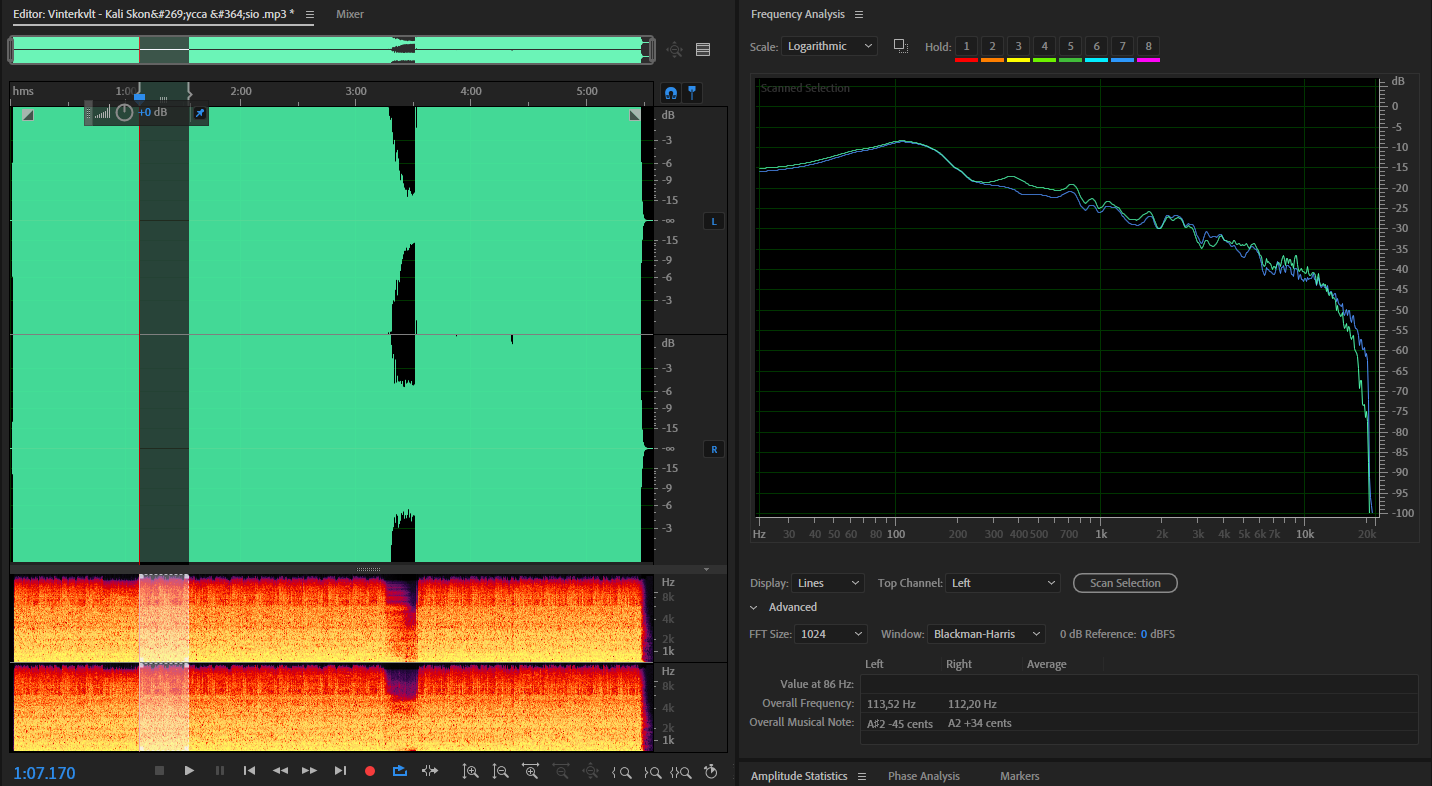Open the Phase Analysis tab
Screen dimensions: 1432x786
[924, 776]
